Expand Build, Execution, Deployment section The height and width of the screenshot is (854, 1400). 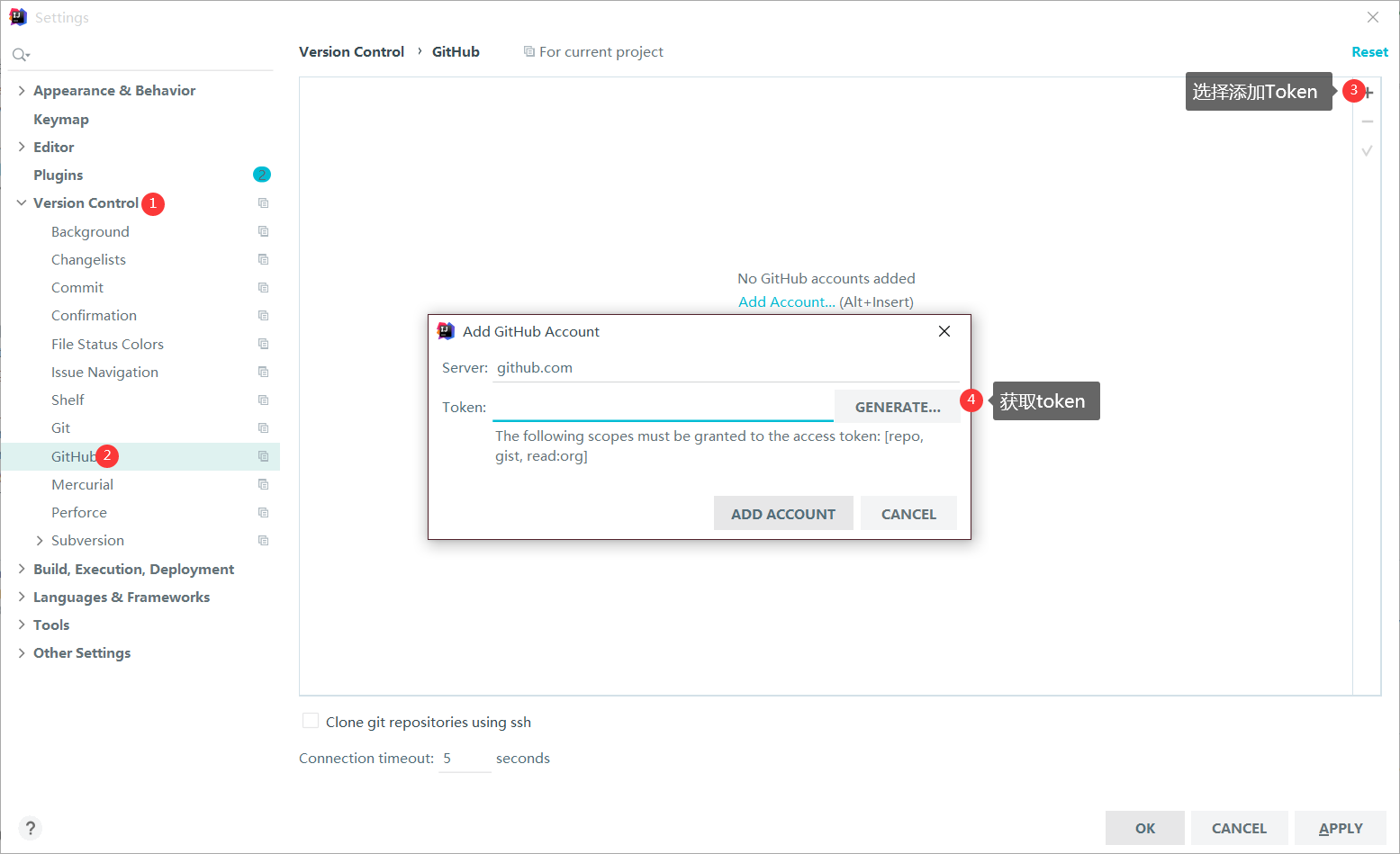coord(22,569)
